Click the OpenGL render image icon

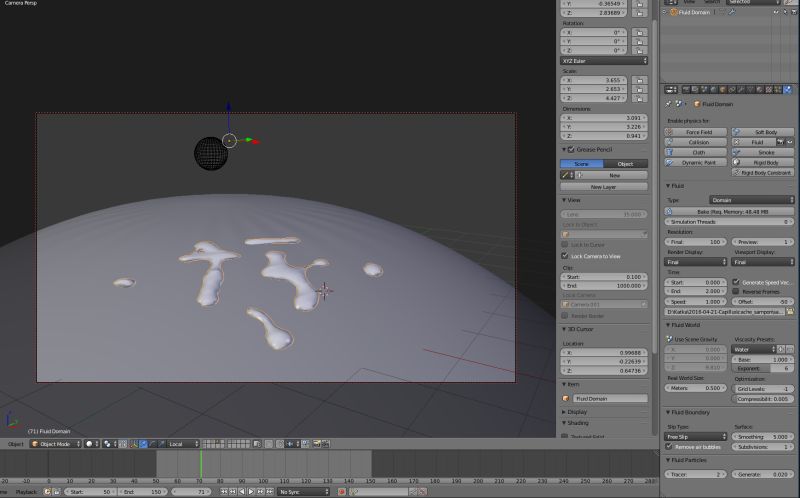pos(317,444)
